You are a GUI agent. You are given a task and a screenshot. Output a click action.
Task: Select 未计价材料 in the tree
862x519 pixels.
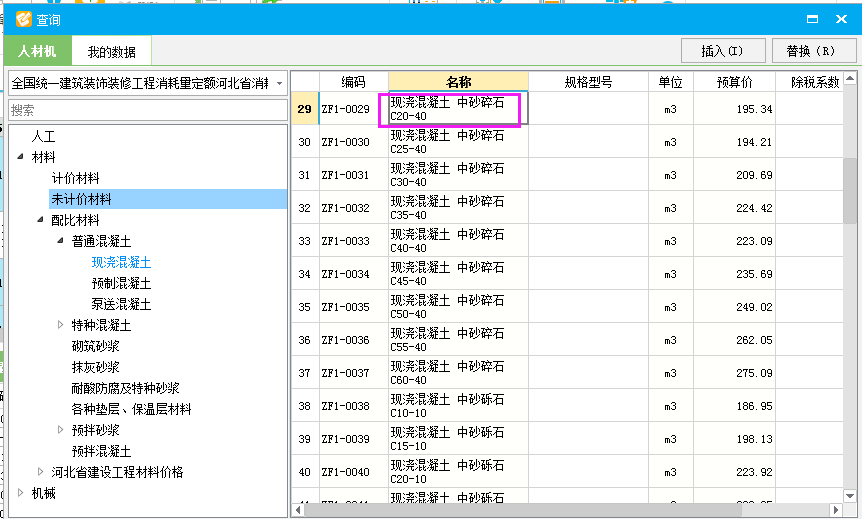[x=82, y=199]
